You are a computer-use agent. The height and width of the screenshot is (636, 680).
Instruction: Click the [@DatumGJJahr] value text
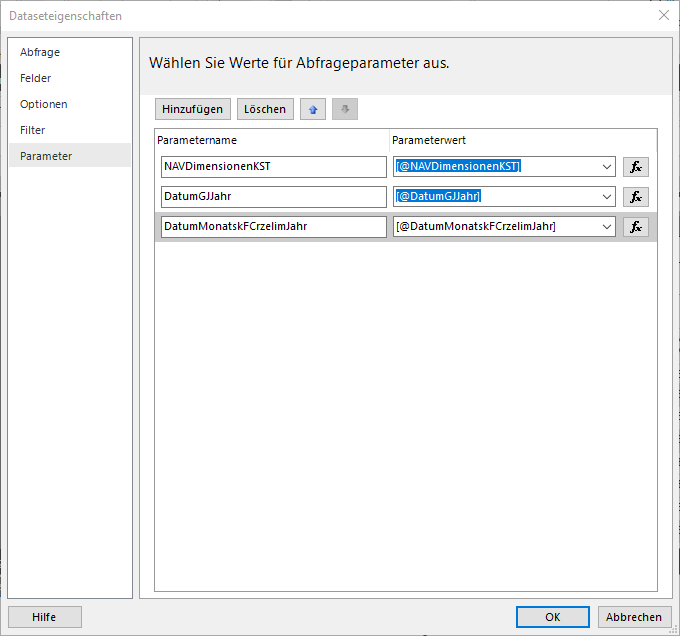(x=438, y=196)
